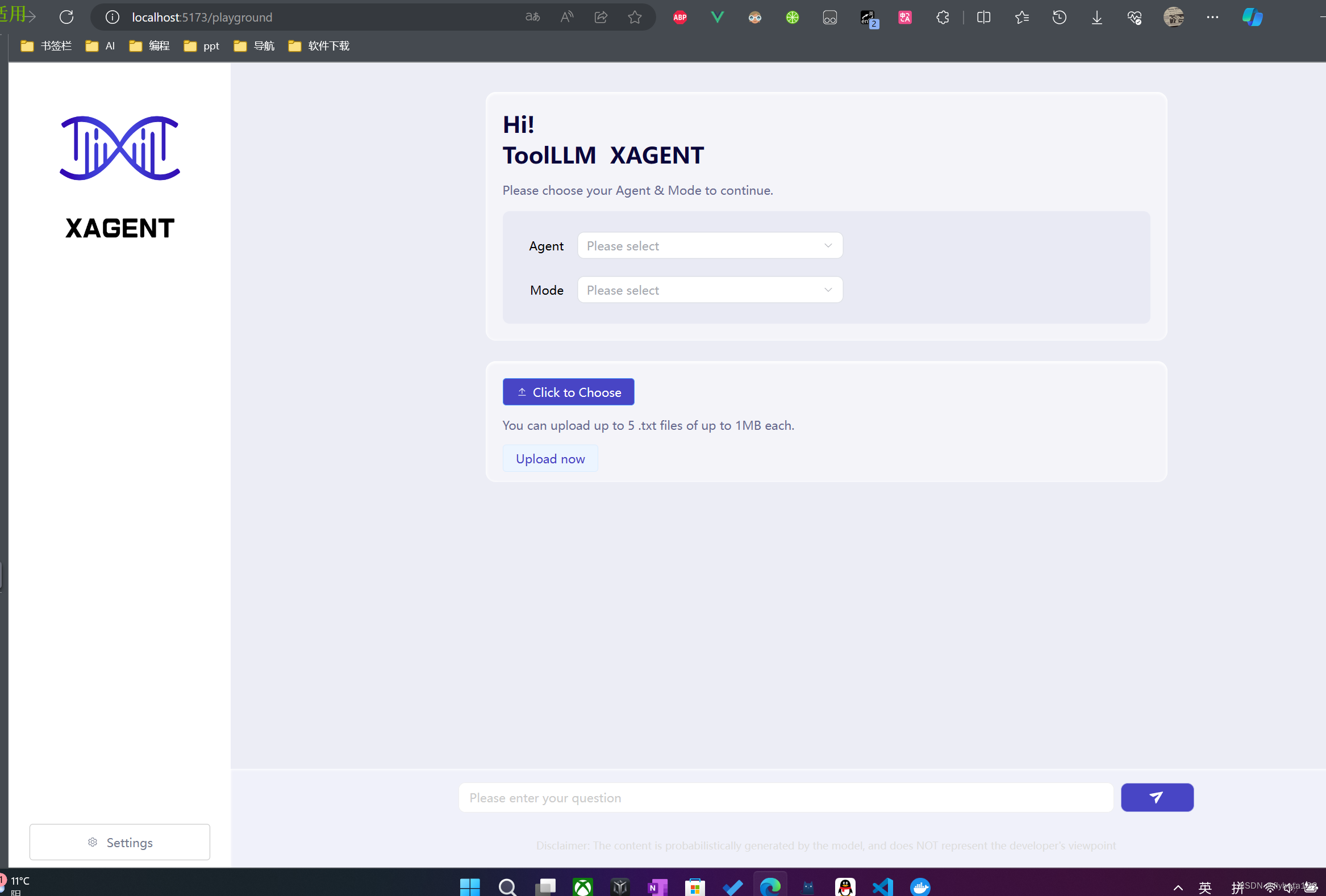Image resolution: width=1326 pixels, height=896 pixels.
Task: Open the Mode selection dropdown
Action: point(709,290)
